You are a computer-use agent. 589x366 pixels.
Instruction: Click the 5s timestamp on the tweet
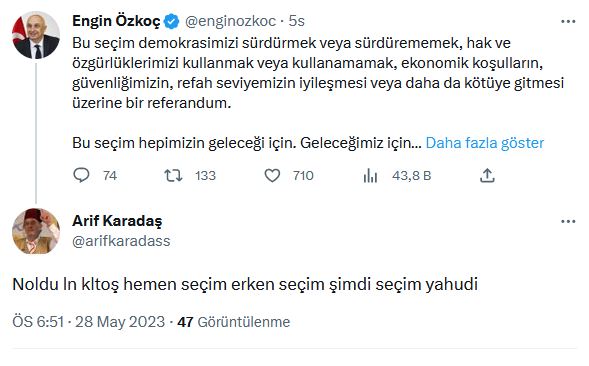(x=296, y=21)
